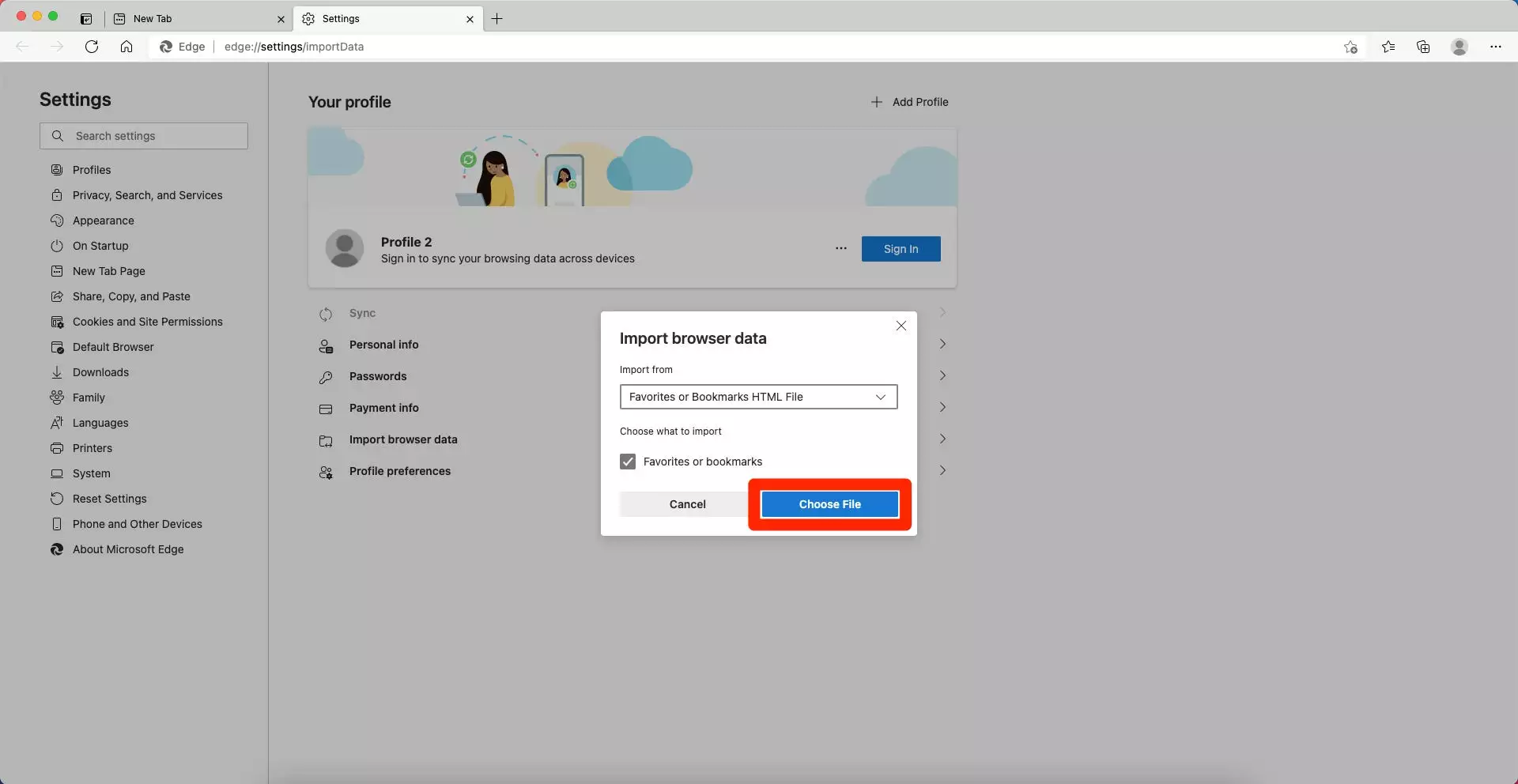The height and width of the screenshot is (784, 1518).
Task: Open Profile 2 more options ellipsis
Action: point(840,248)
